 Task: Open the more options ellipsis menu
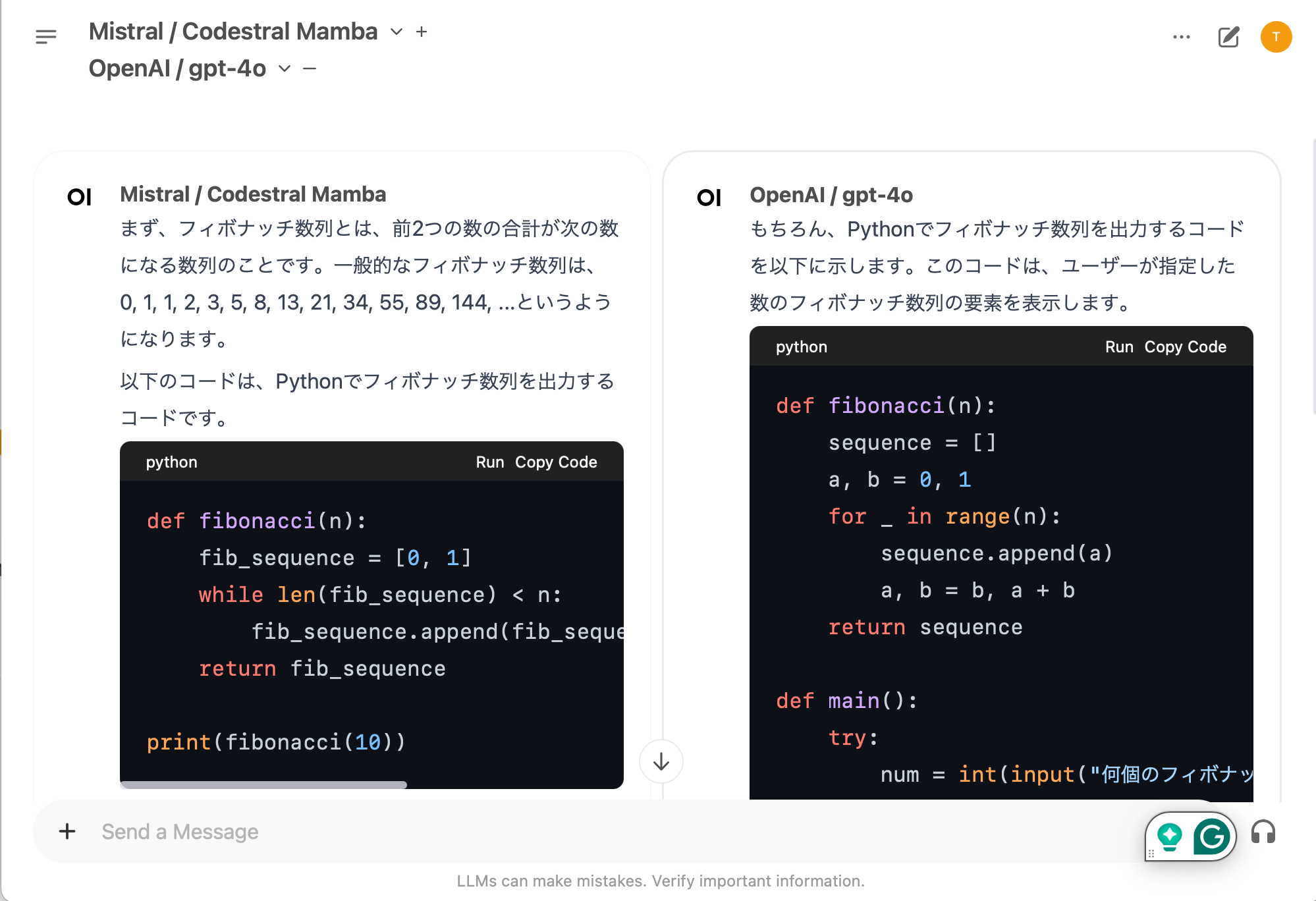pos(1182,37)
